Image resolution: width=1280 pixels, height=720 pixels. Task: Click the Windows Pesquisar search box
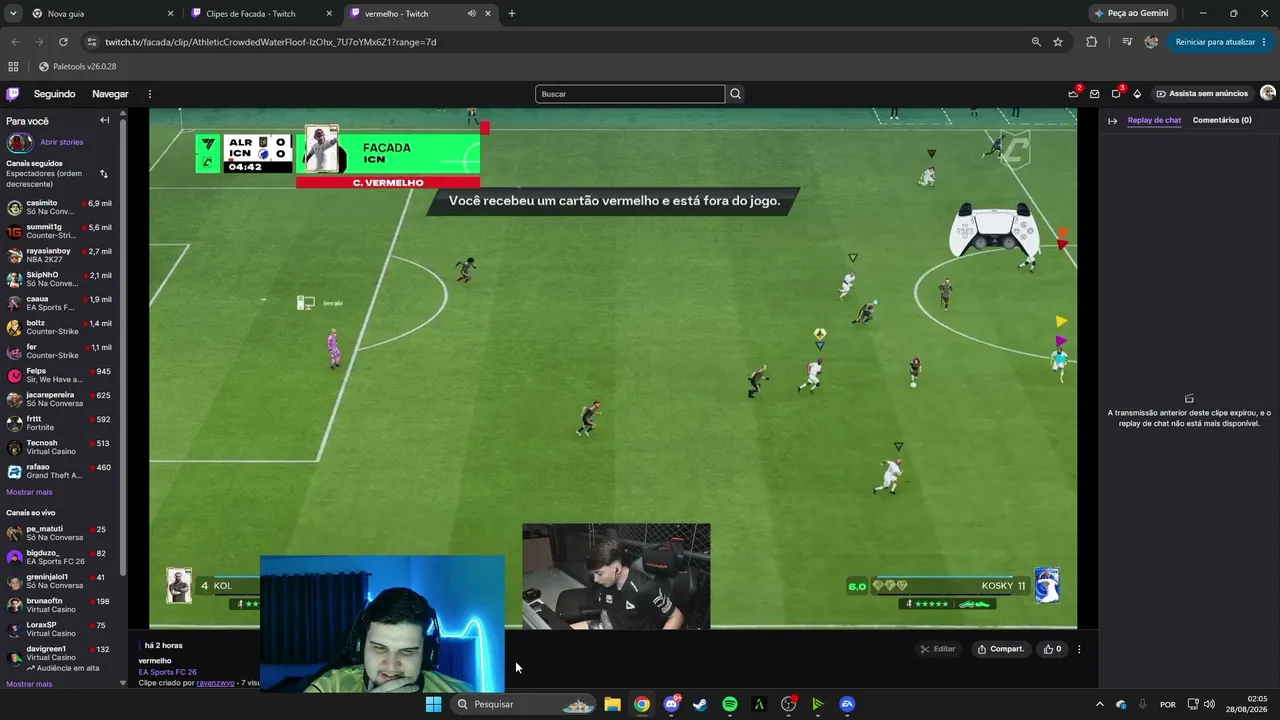(525, 704)
